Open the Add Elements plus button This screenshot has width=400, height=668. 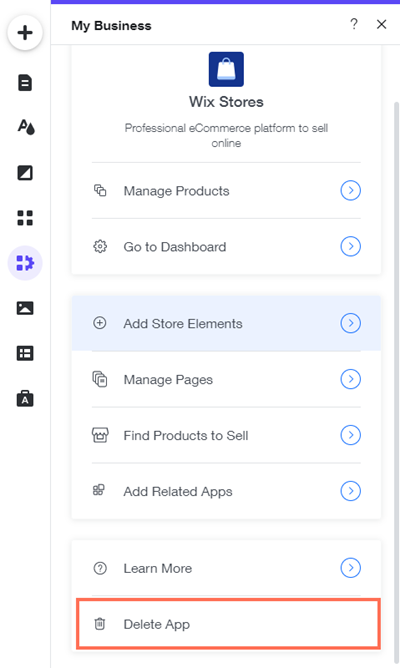25,33
